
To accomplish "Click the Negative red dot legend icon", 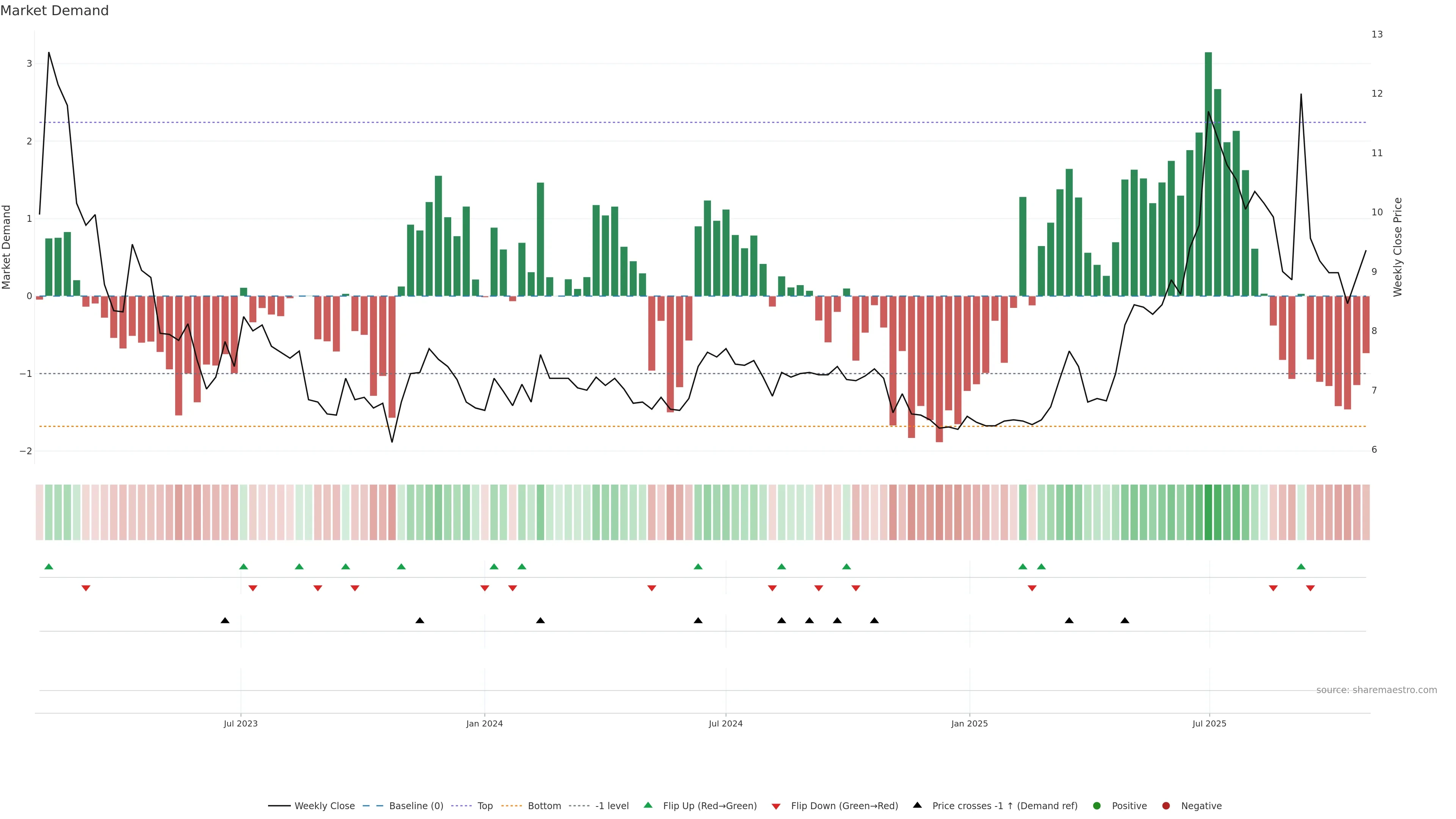I will [x=1166, y=806].
